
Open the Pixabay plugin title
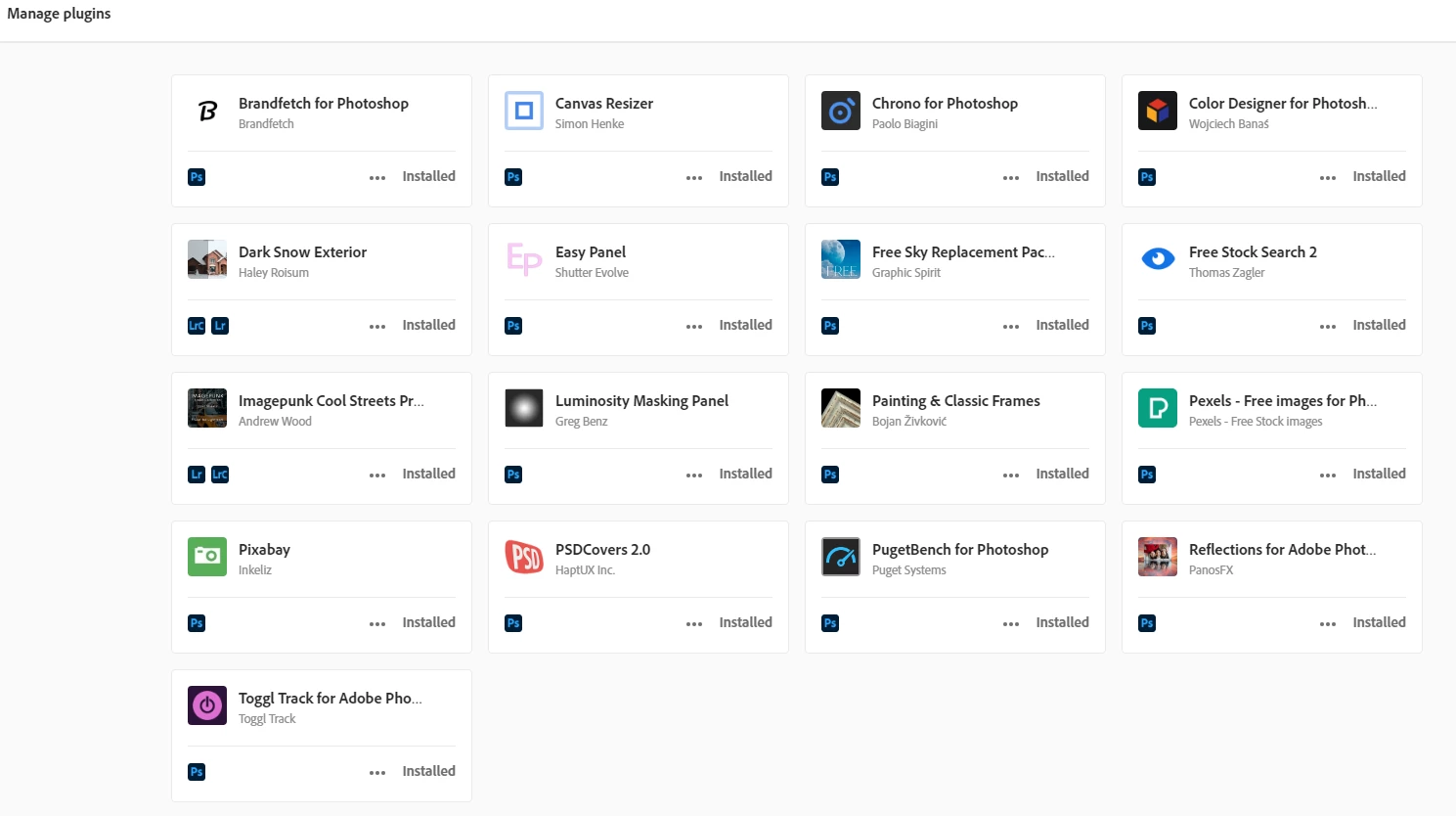pyautogui.click(x=264, y=550)
